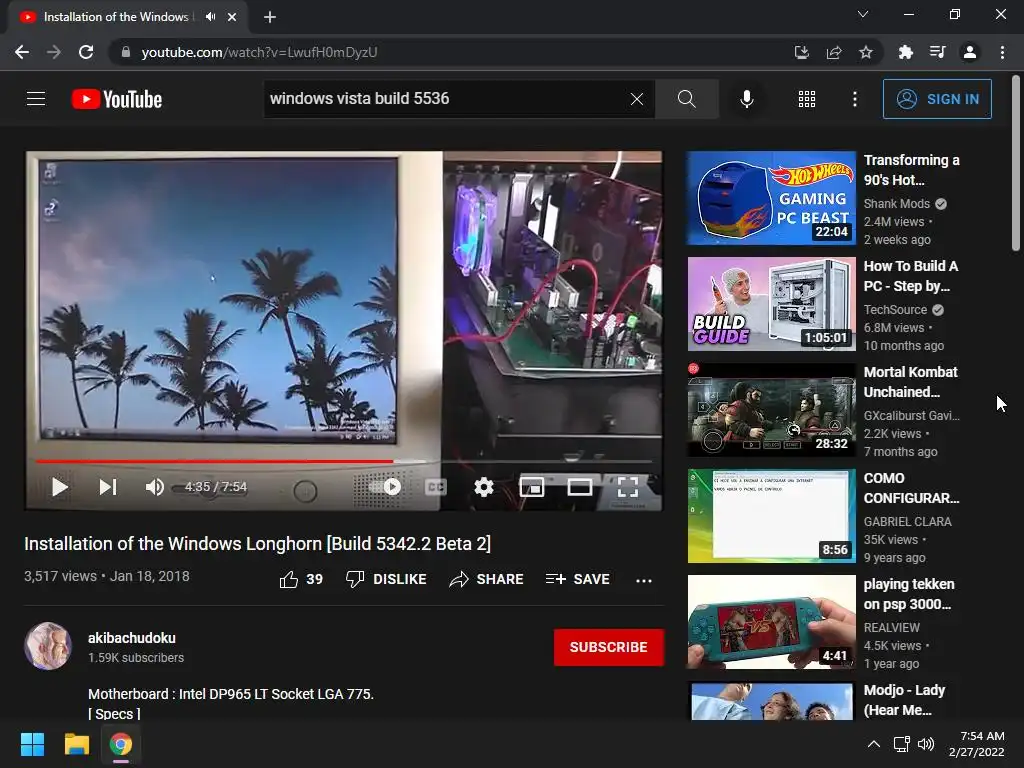SAVE the video to a playlist
1024x768 pixels.
(577, 579)
